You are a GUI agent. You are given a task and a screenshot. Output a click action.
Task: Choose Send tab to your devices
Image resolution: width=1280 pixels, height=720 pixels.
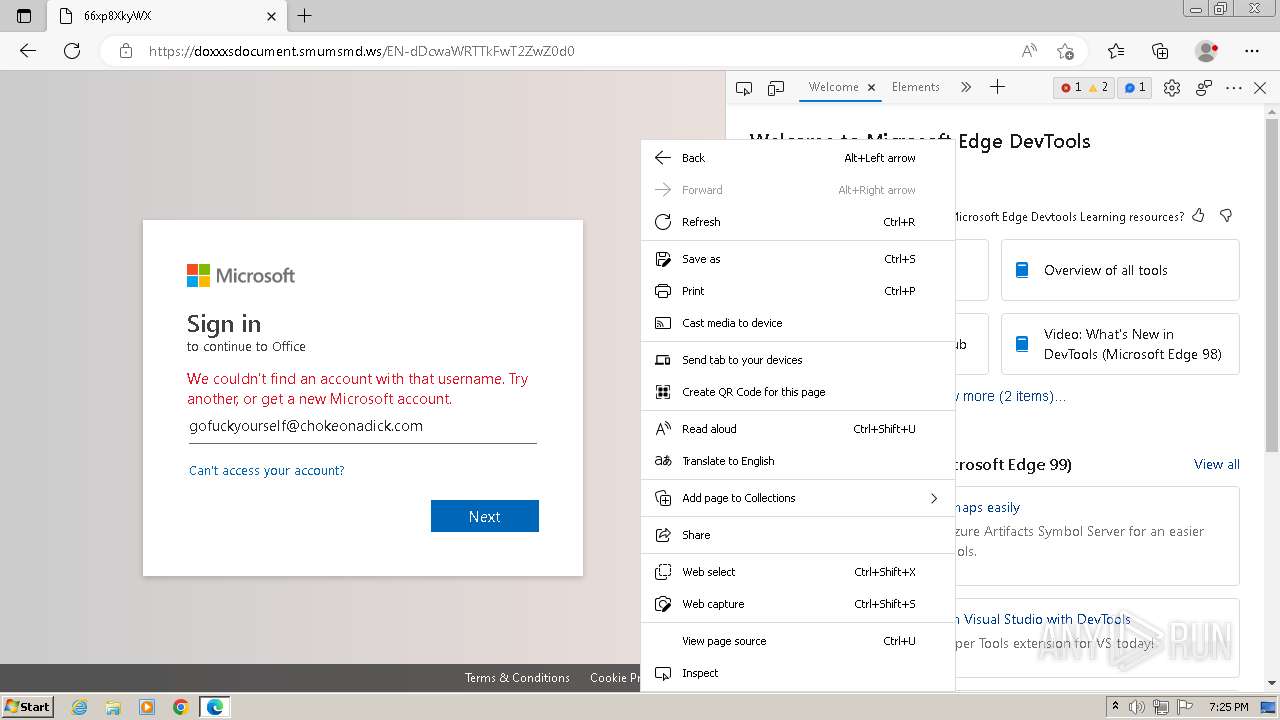pos(798,360)
